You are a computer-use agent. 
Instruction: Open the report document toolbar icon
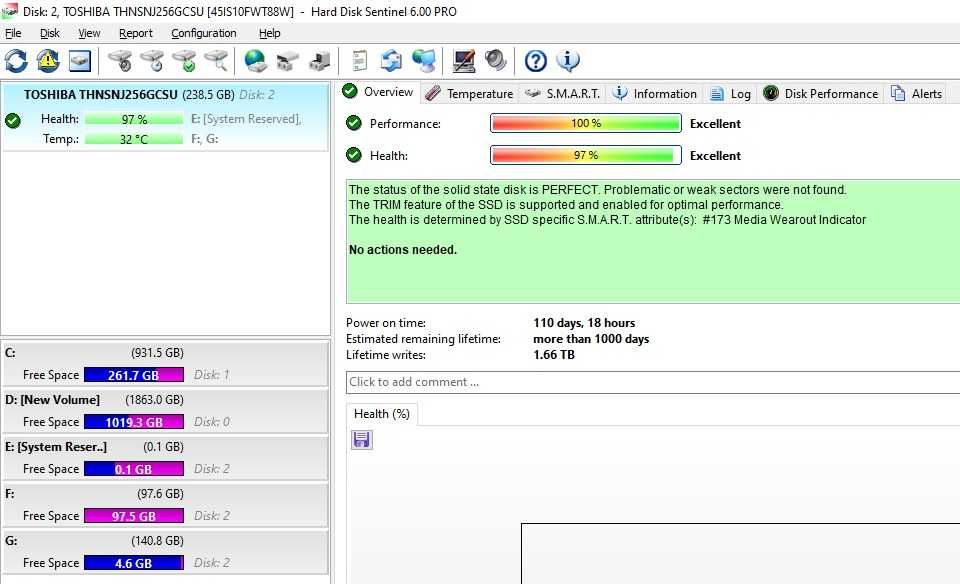(x=360, y=61)
